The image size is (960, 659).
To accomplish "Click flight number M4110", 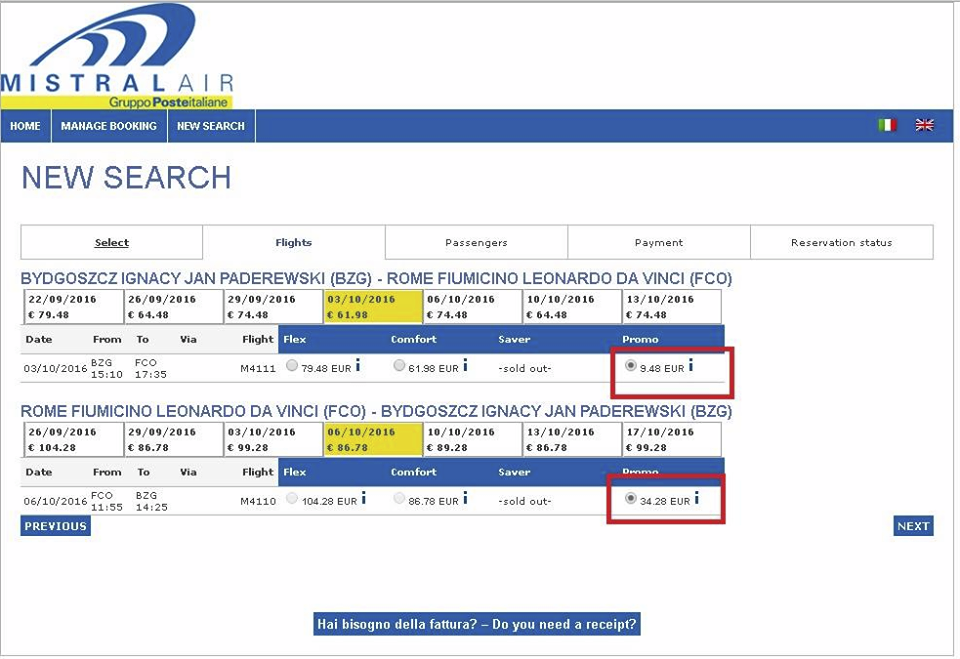I will tap(258, 502).
